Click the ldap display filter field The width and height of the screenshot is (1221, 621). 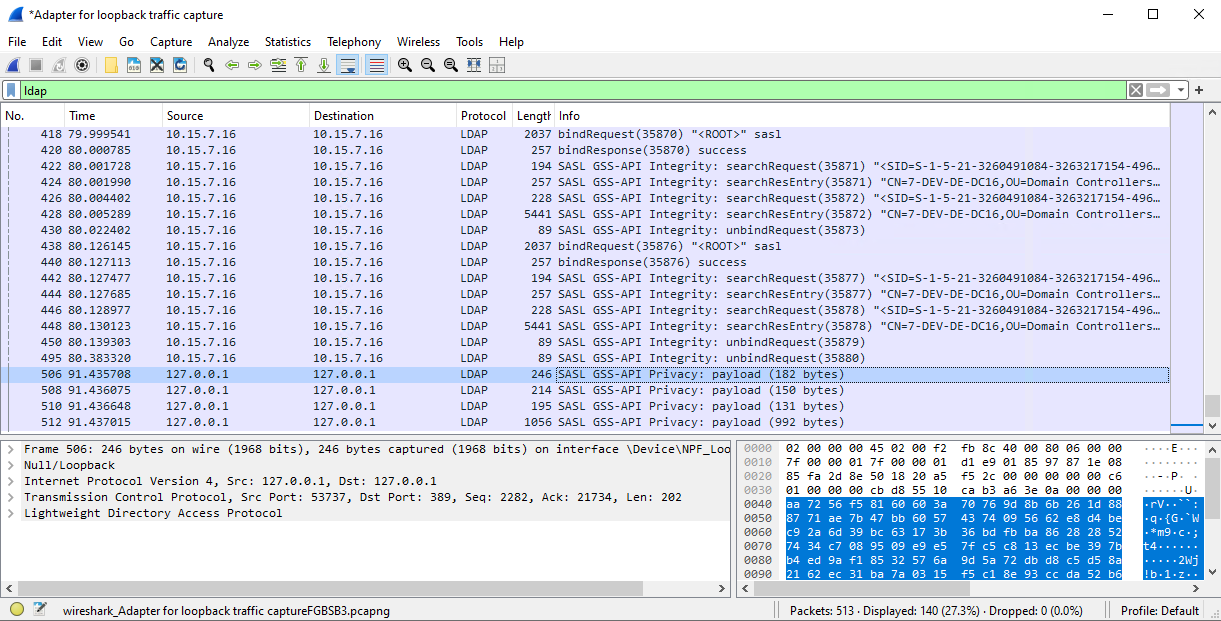pyautogui.click(x=574, y=90)
